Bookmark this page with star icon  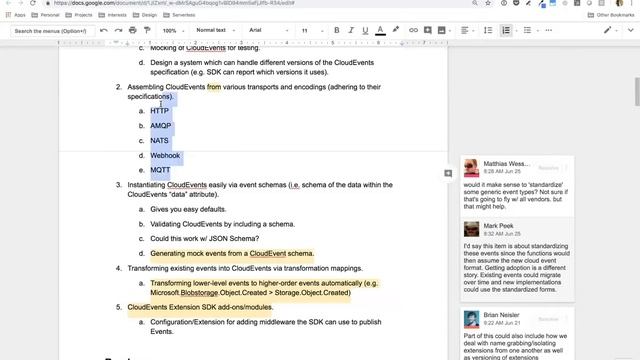[488, 3]
